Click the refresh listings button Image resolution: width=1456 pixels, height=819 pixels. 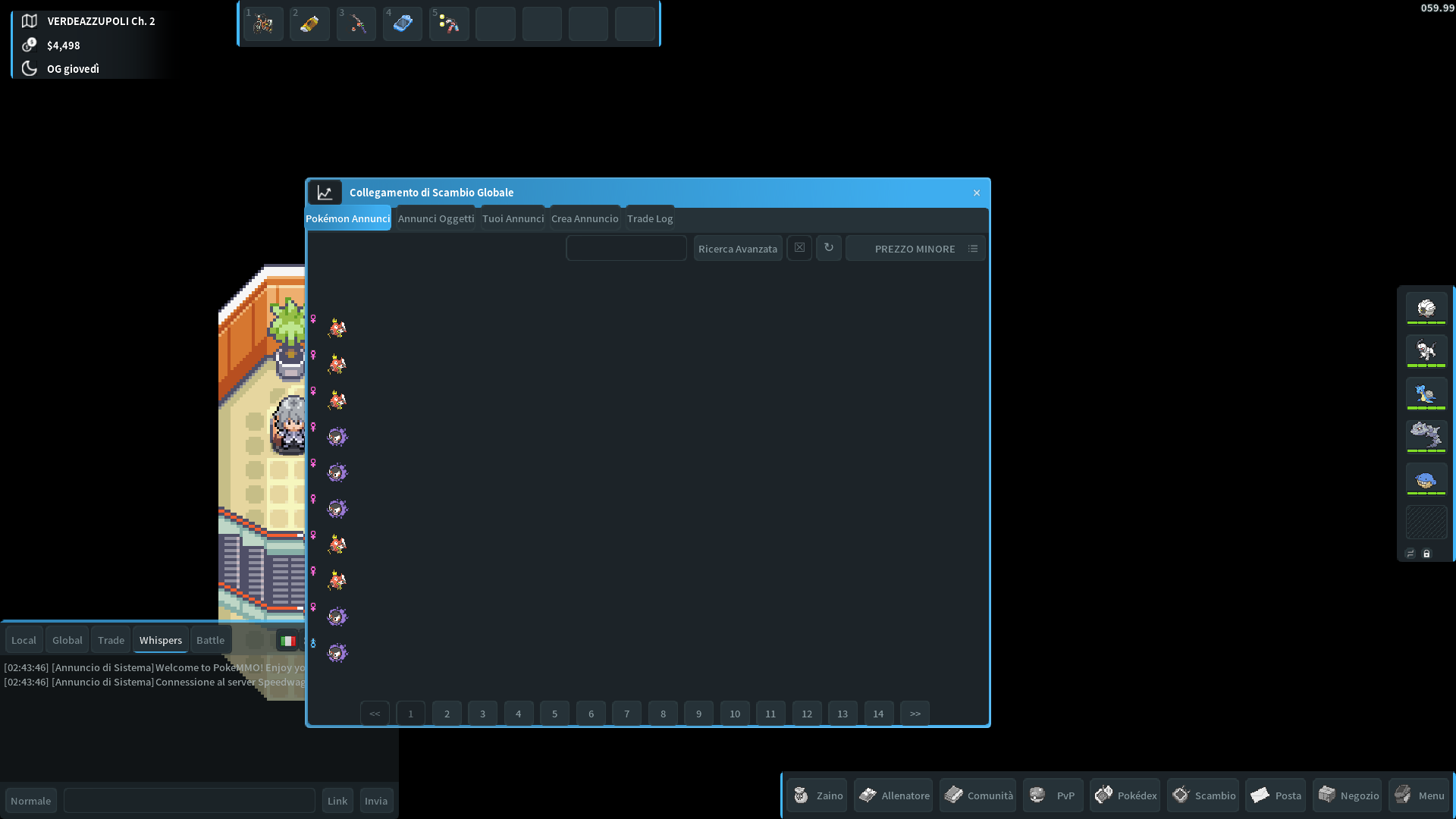point(828,248)
